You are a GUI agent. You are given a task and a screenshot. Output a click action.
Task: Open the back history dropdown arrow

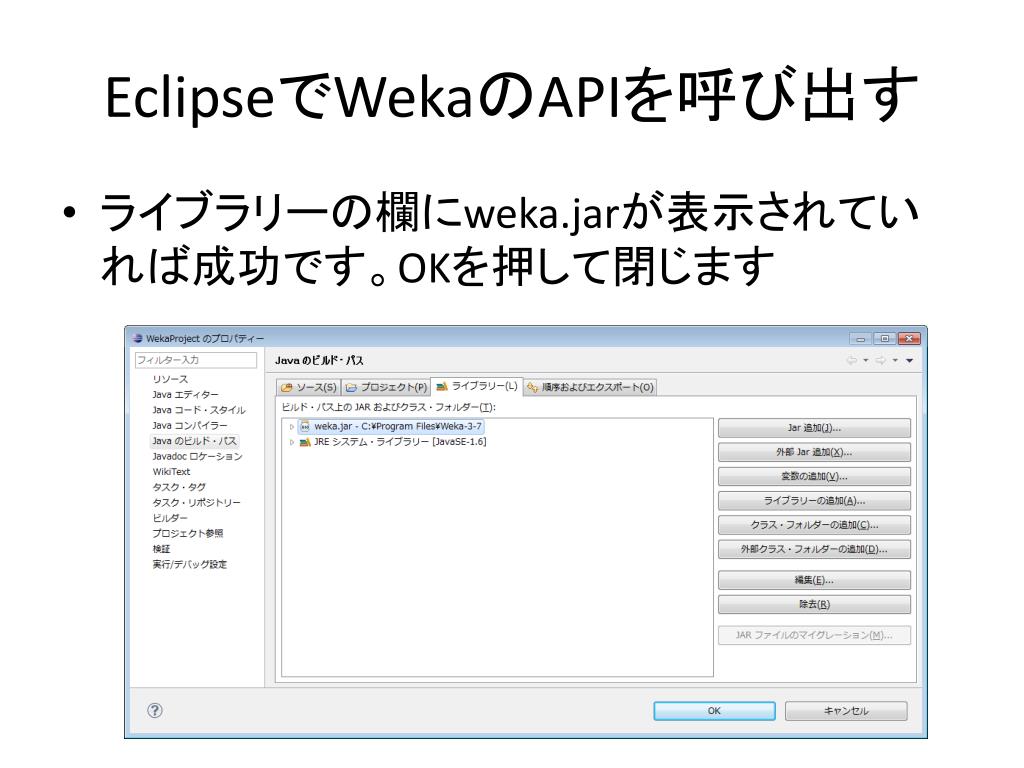tap(865, 360)
